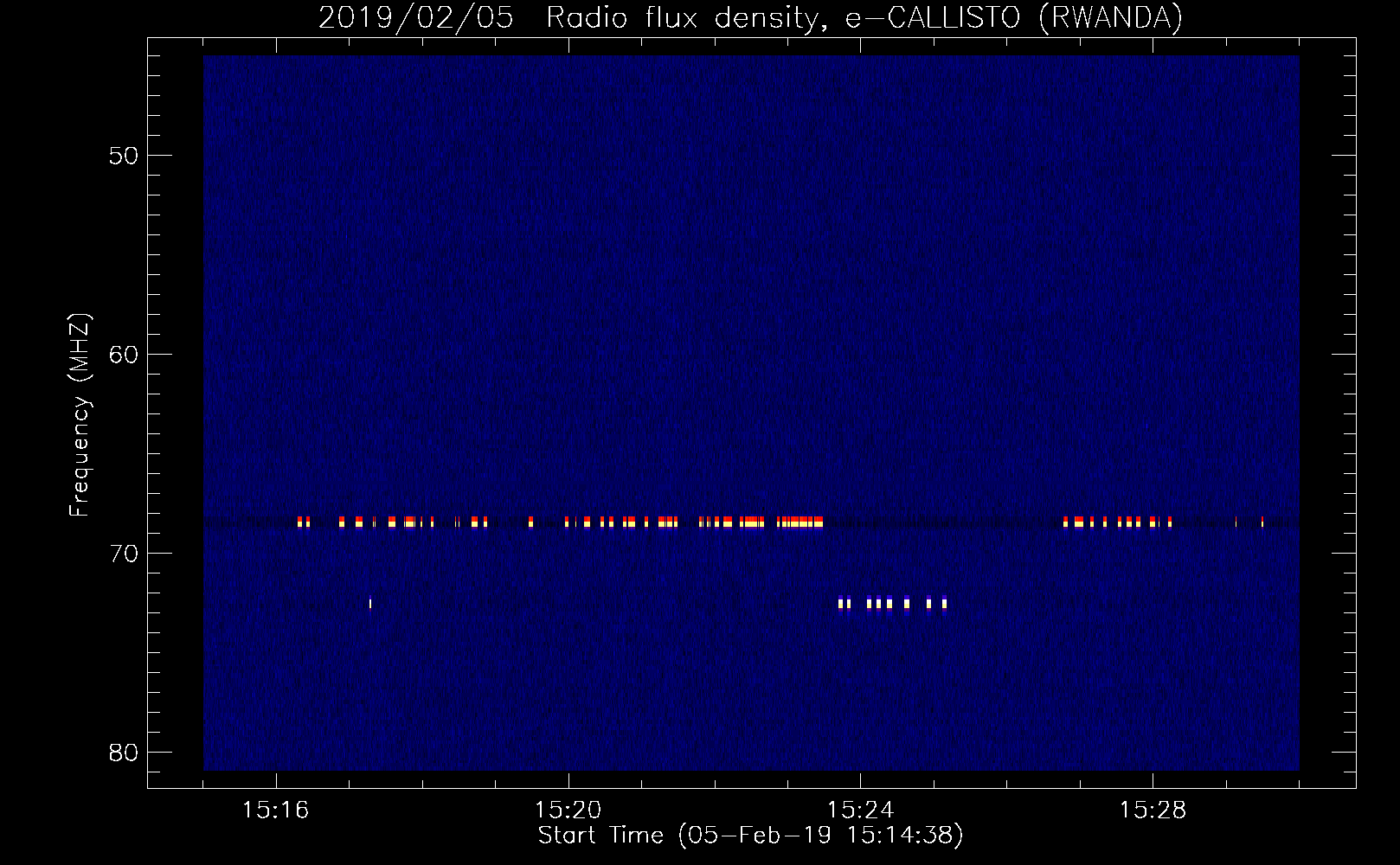Viewport: 1400px width, 865px height.
Task: Click the 15:24 time tick label
Action: pyautogui.click(x=860, y=811)
